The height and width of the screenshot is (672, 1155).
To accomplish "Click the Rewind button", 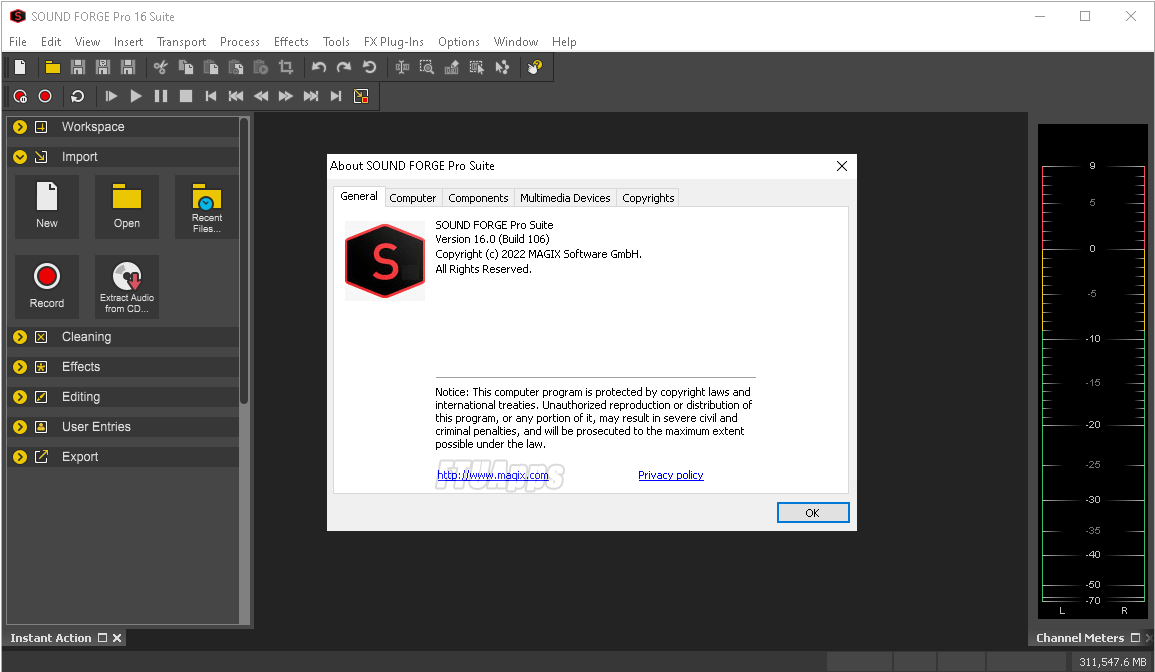I will point(261,96).
